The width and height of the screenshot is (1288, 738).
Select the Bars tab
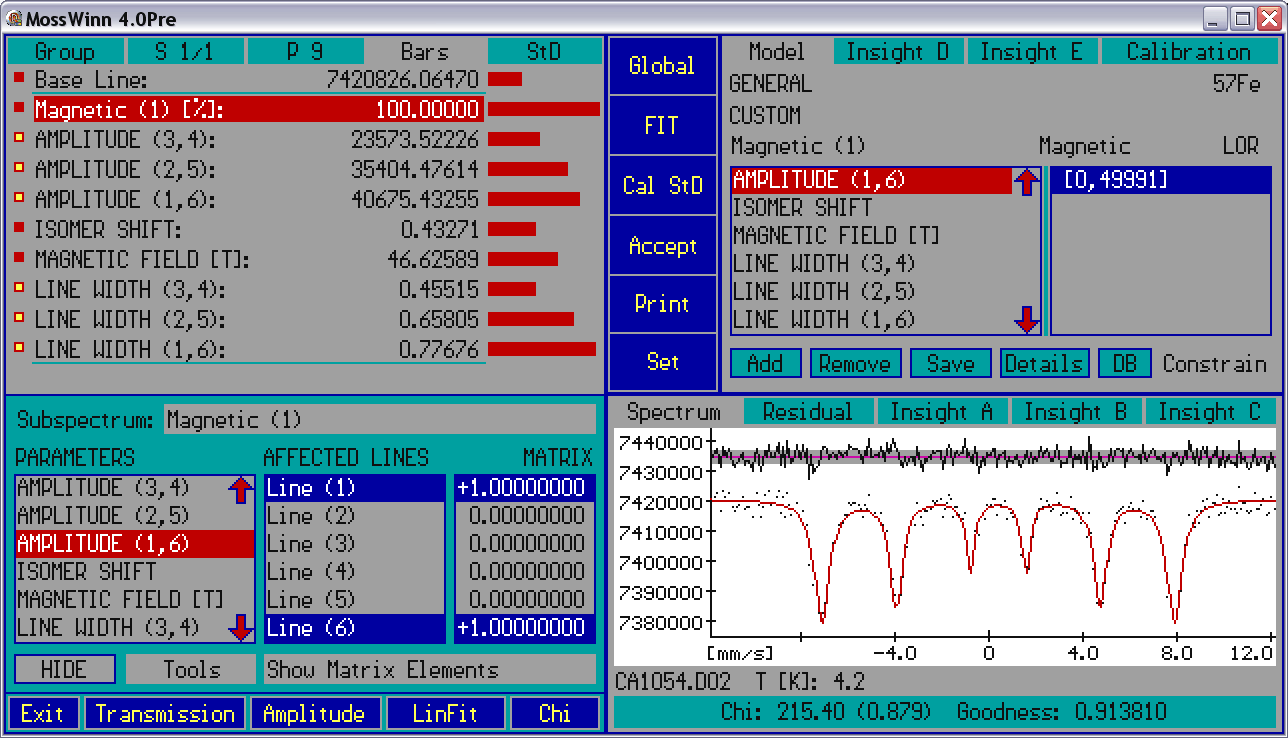[425, 52]
